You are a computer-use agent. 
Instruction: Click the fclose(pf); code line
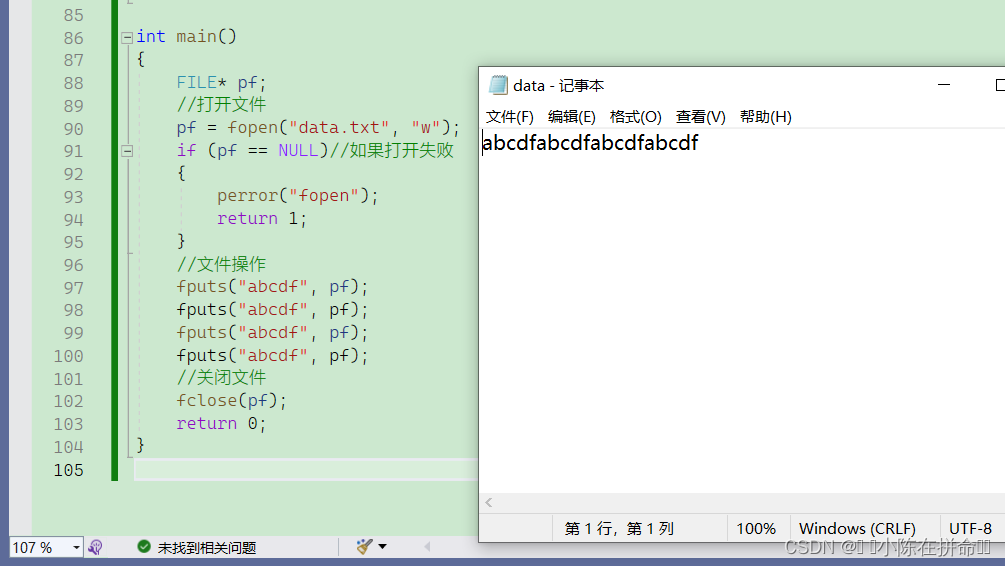[x=231, y=401]
